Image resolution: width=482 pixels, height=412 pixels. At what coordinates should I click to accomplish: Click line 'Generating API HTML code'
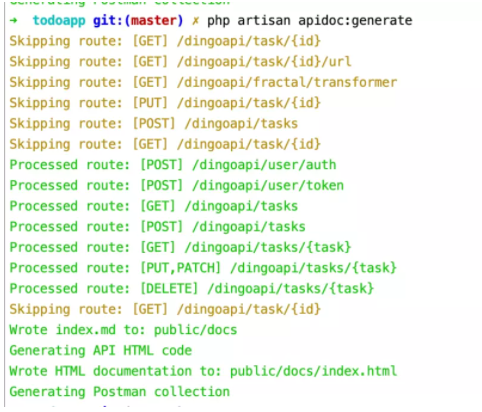tap(101, 351)
